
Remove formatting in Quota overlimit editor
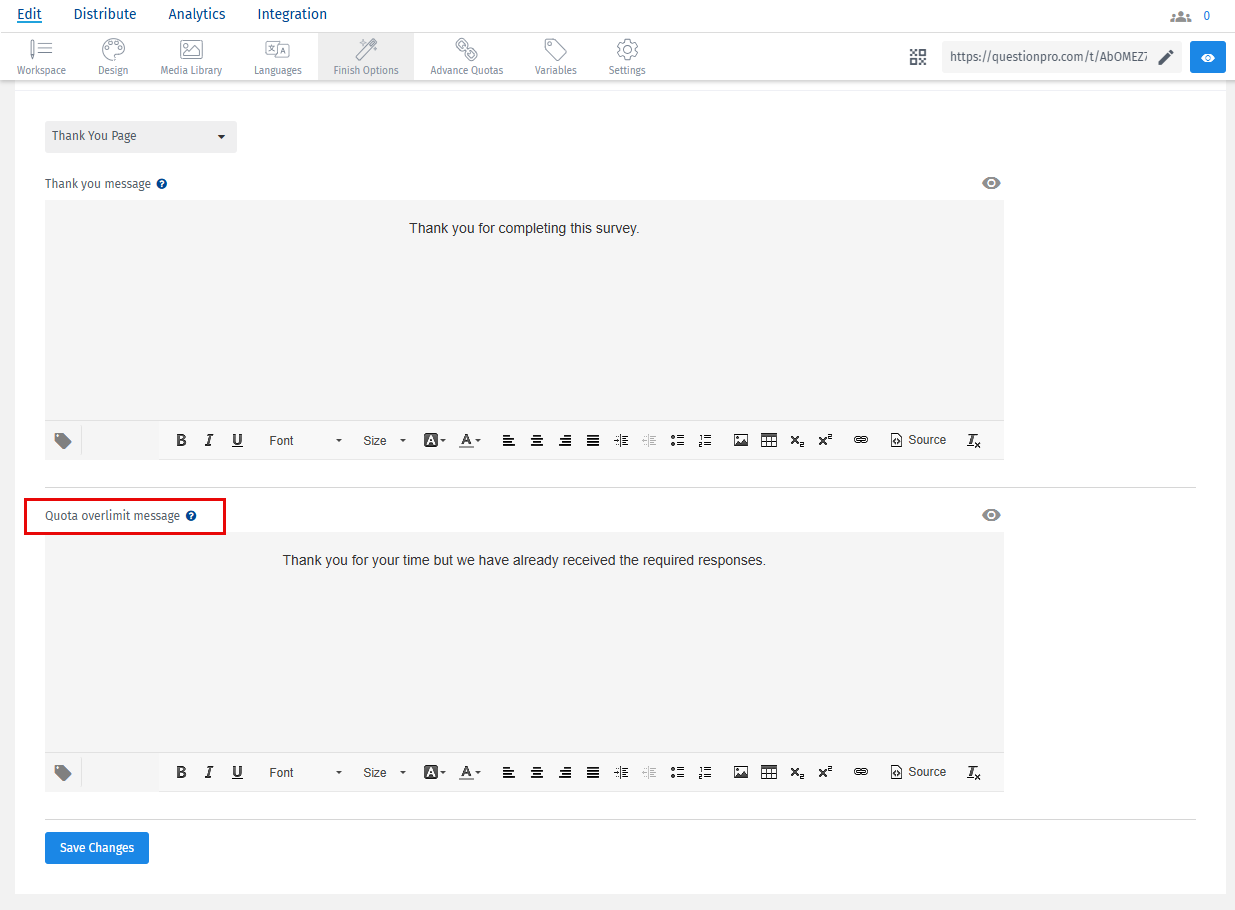click(973, 772)
